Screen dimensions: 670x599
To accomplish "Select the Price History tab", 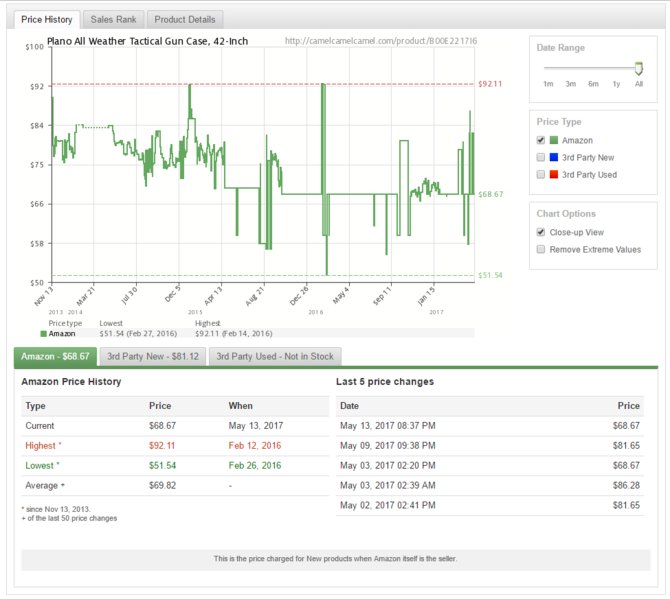I will coord(47,20).
